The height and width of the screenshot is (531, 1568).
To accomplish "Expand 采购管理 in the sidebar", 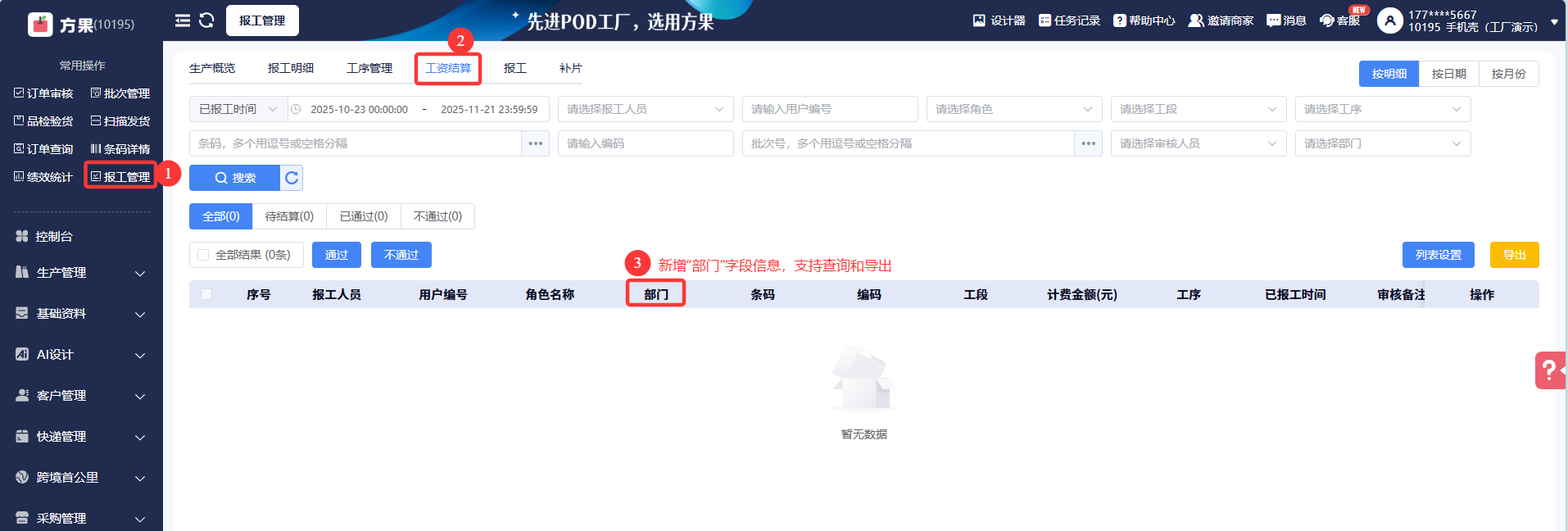I will (81, 519).
